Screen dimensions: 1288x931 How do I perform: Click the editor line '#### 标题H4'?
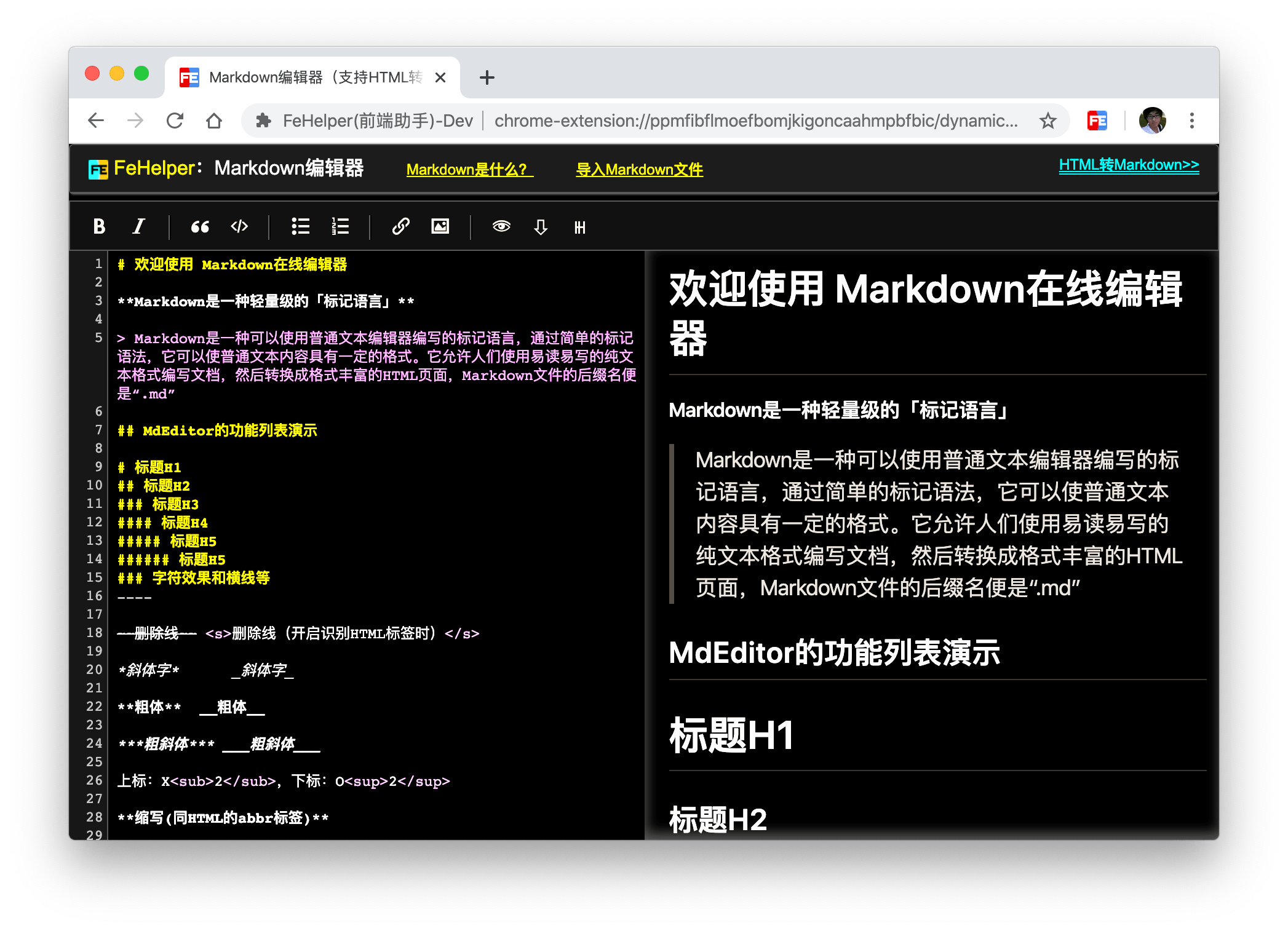tap(162, 523)
